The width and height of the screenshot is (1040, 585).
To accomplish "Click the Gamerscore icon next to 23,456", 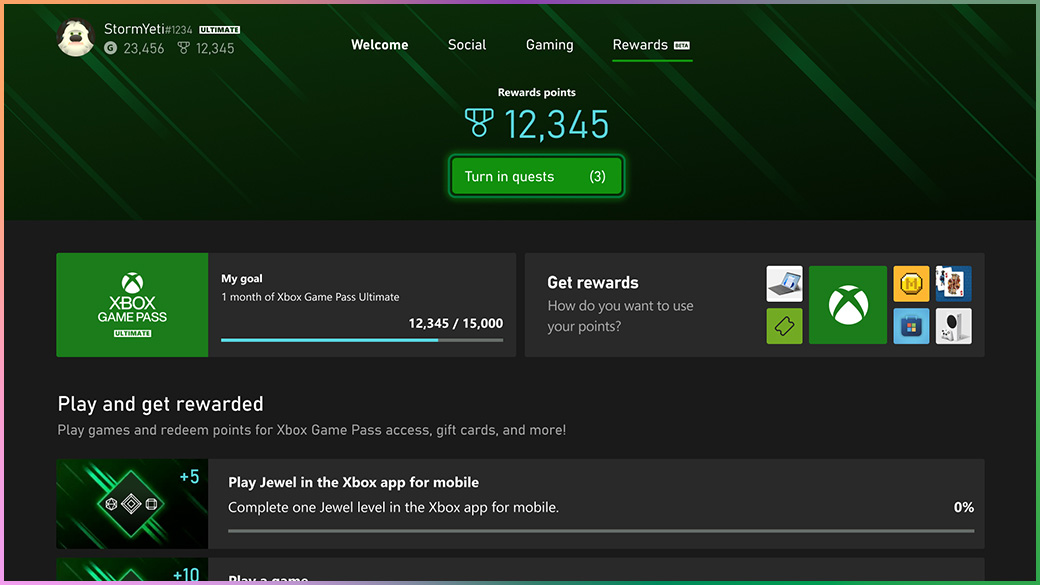I will click(x=109, y=48).
